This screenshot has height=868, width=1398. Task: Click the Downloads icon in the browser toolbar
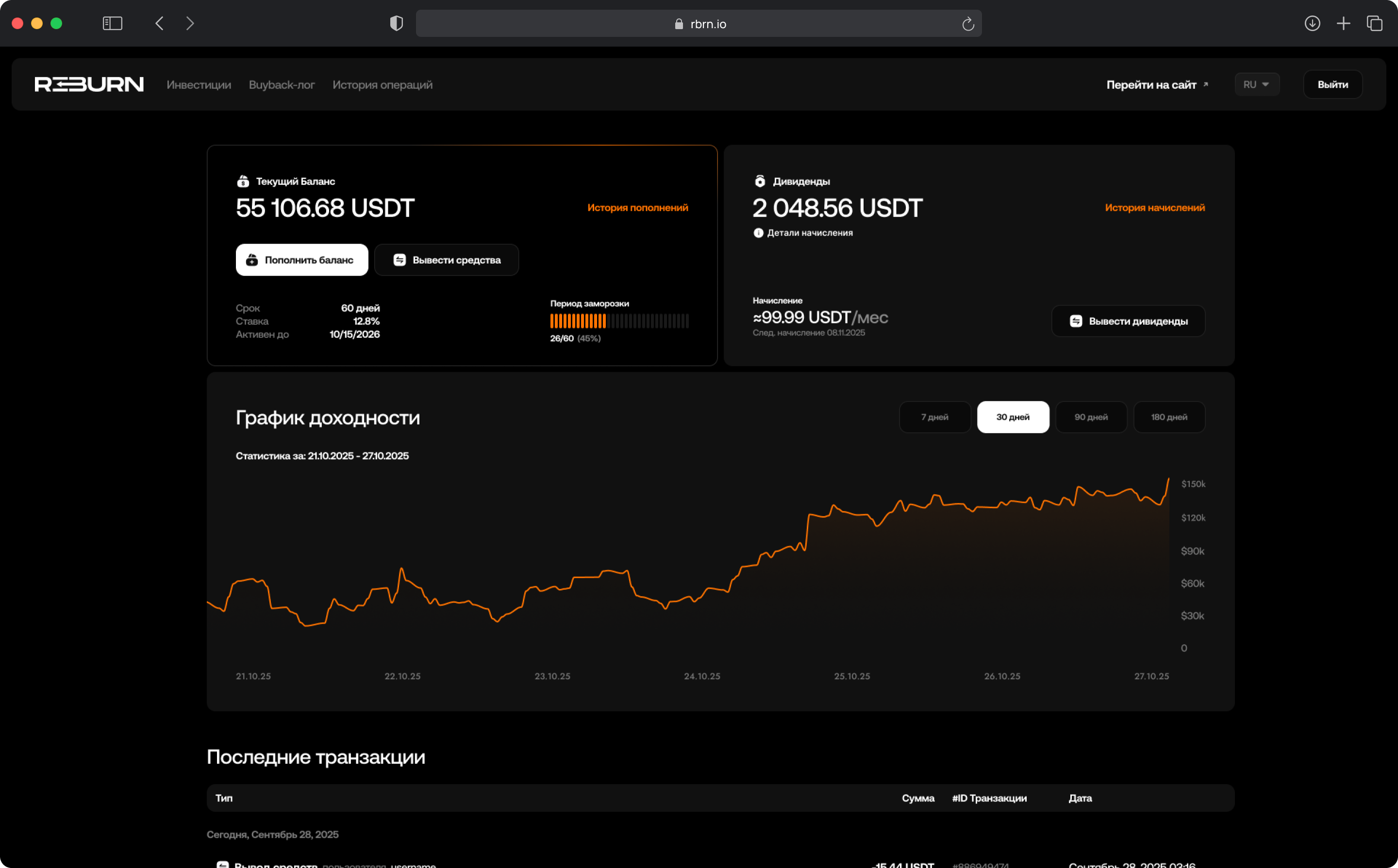coord(1313,23)
